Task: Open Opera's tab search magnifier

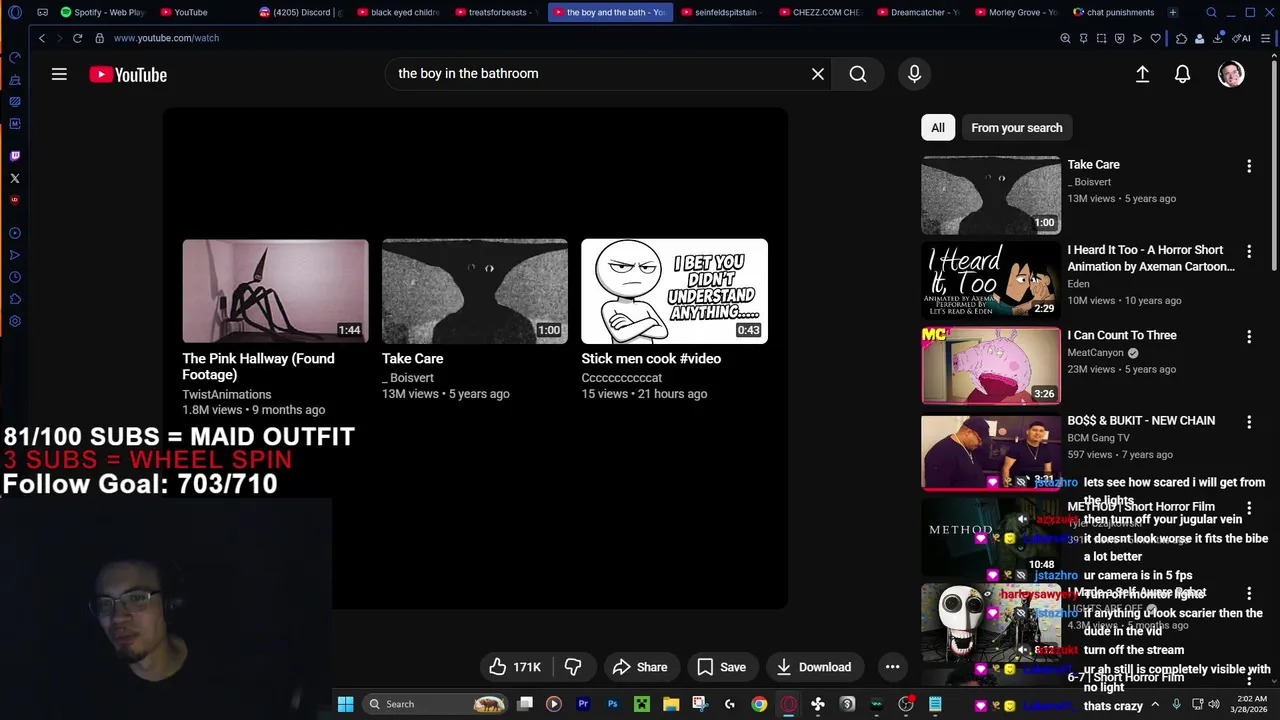Action: pyautogui.click(x=1211, y=12)
